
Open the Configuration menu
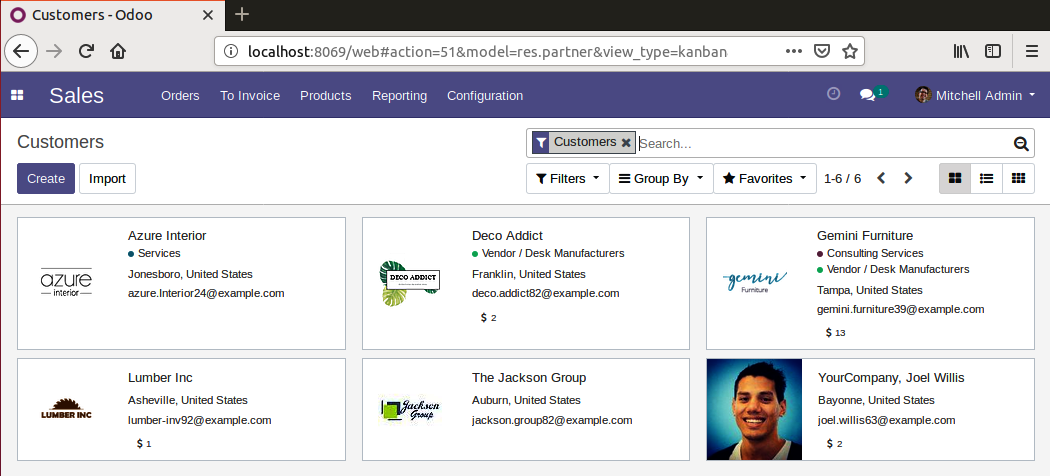485,96
